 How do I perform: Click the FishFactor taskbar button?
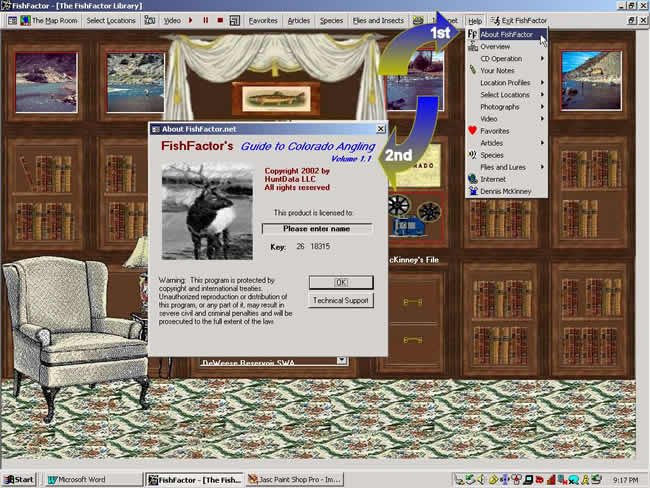[x=194, y=480]
